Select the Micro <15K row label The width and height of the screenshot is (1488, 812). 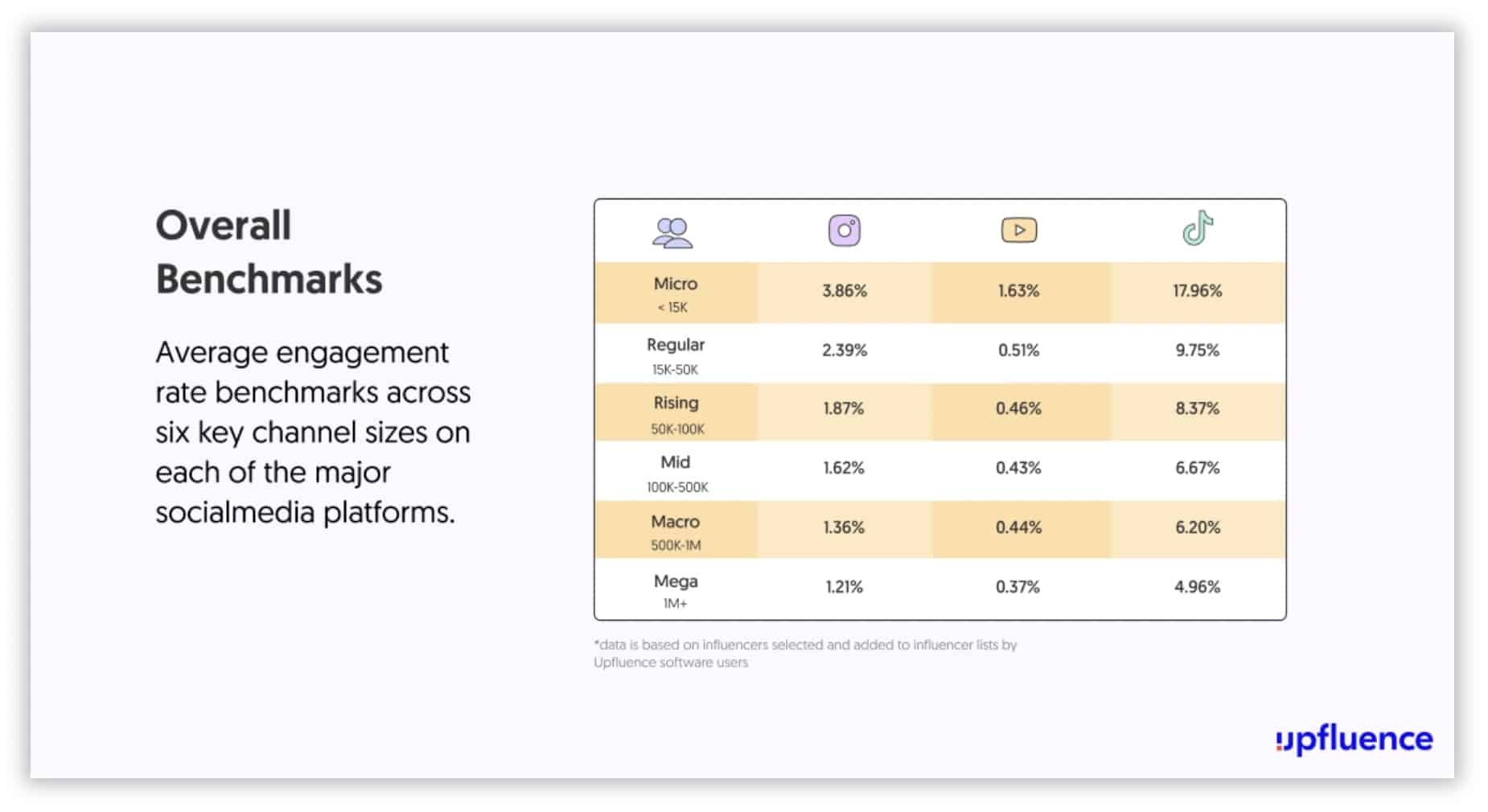pos(675,293)
